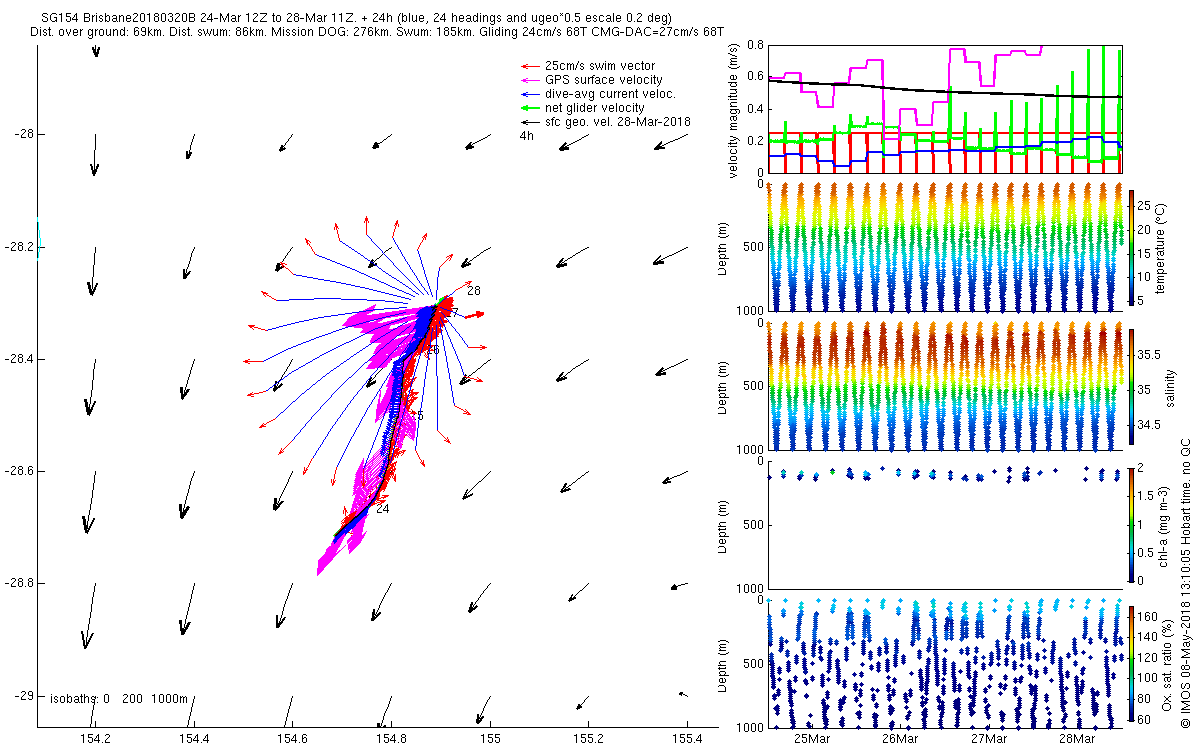Viewport: 1200px width, 750px height.
Task: Click the -29 latitude tick label
Action: (23, 696)
